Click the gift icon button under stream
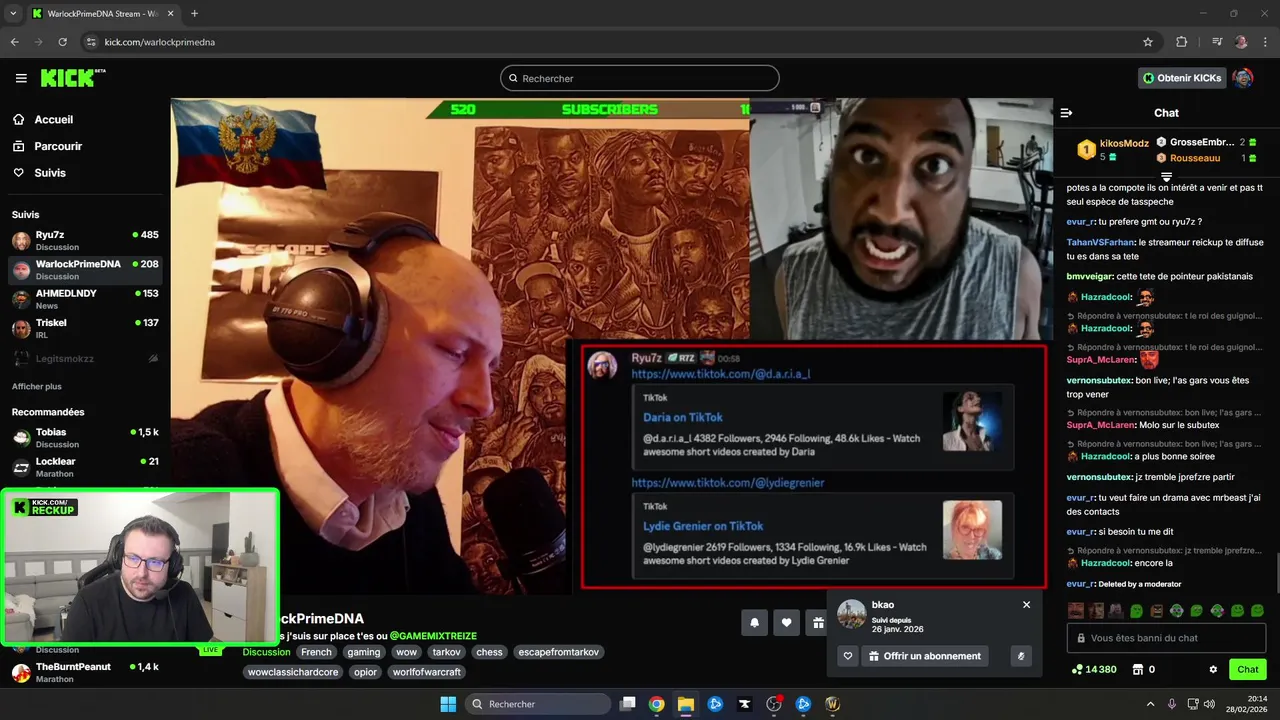This screenshot has width=1280, height=720. coord(817,623)
